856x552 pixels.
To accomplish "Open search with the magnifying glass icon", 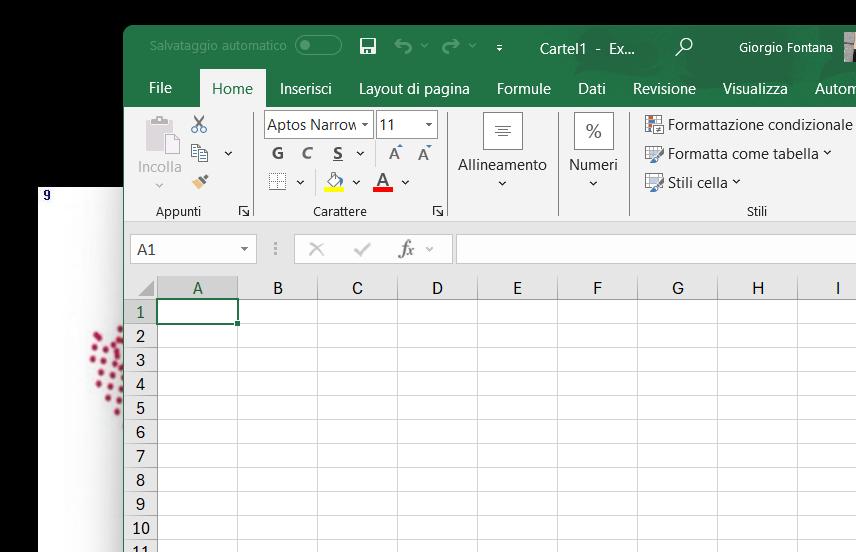I will (684, 47).
